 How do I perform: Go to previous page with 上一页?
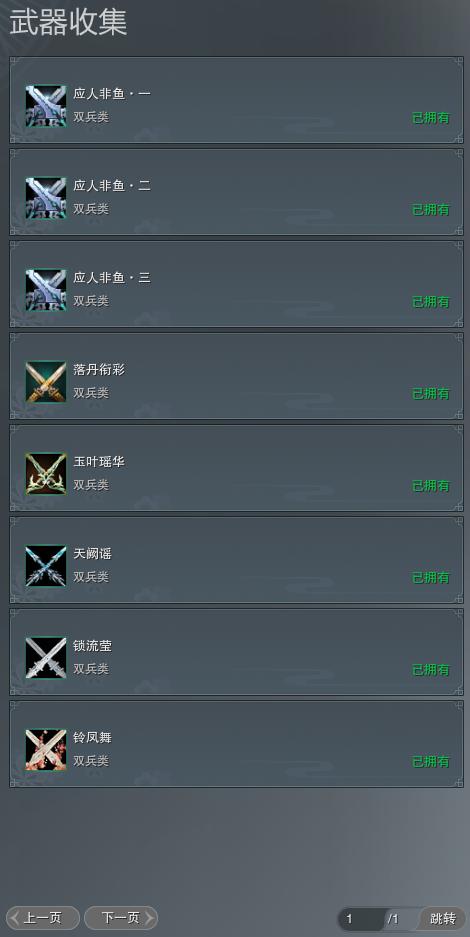pos(42,918)
